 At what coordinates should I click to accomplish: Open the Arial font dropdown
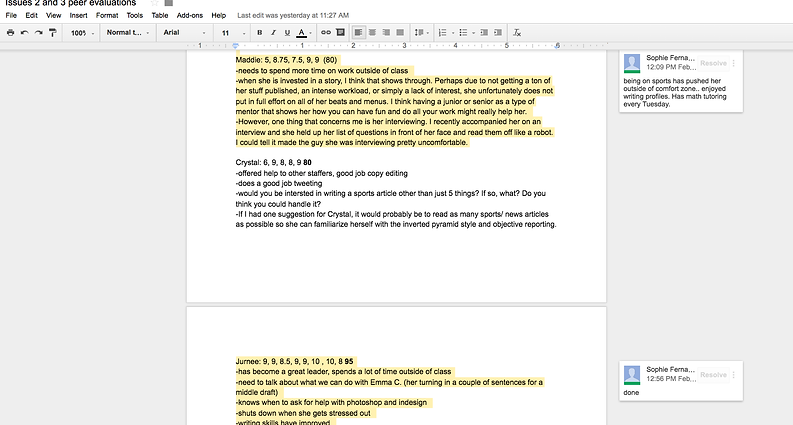(x=185, y=33)
